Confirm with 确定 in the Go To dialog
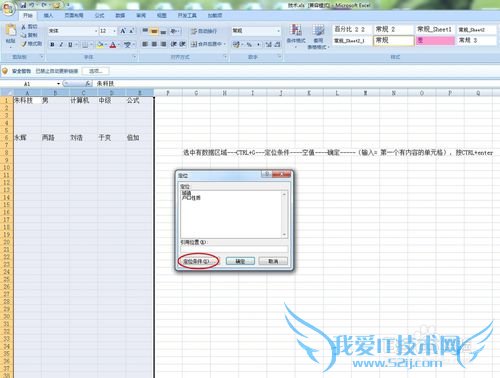 pos(240,261)
